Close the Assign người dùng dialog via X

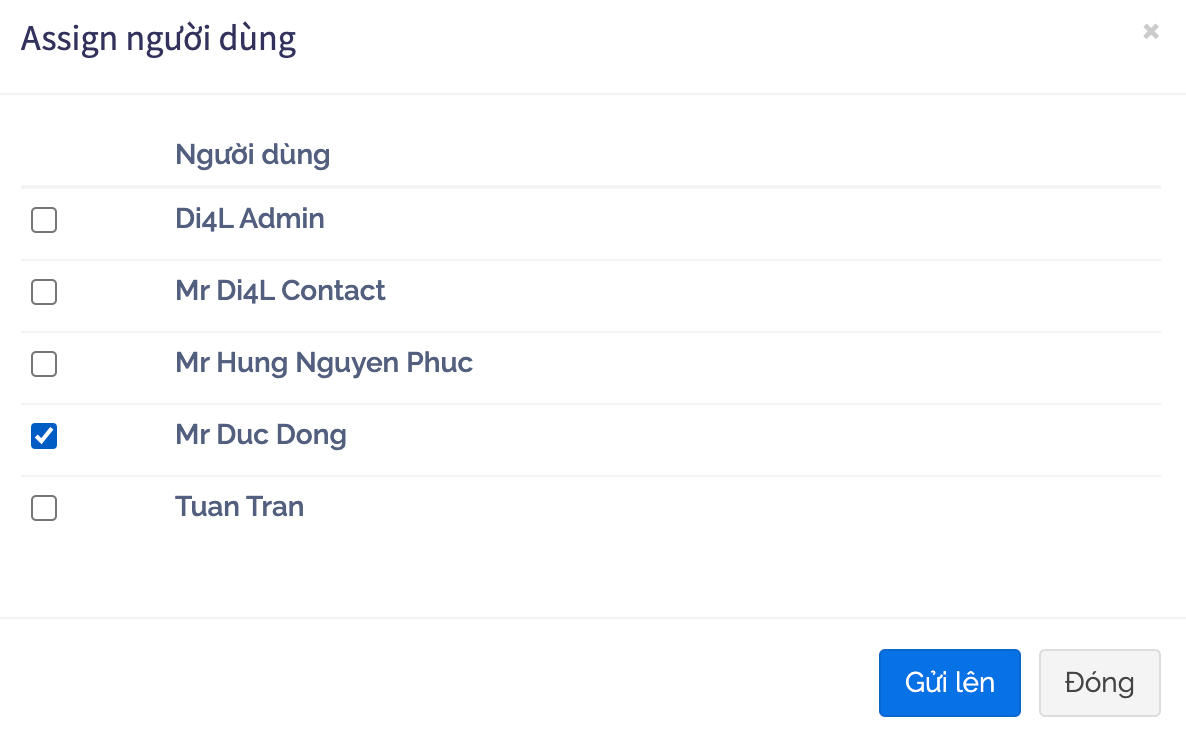tap(1151, 32)
